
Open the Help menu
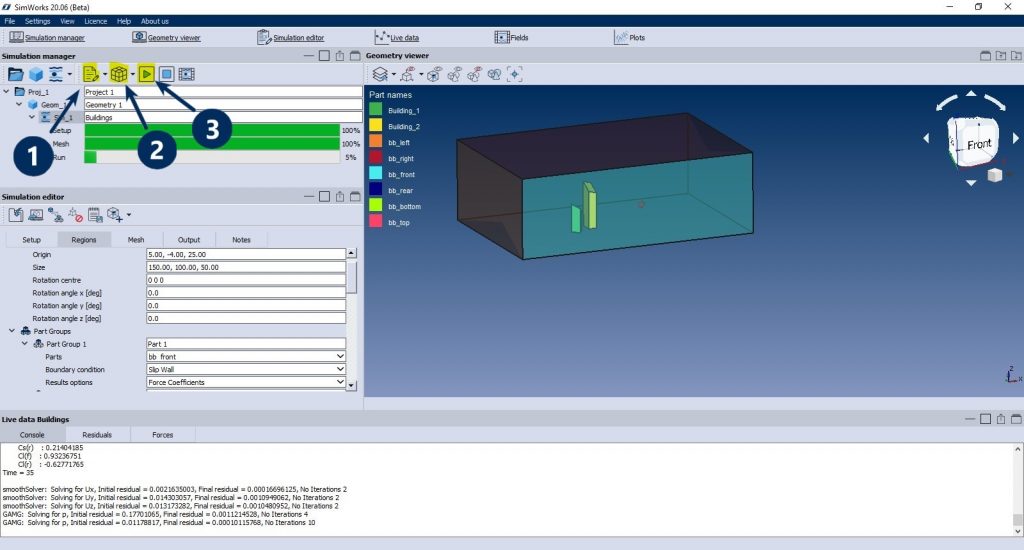(124, 21)
